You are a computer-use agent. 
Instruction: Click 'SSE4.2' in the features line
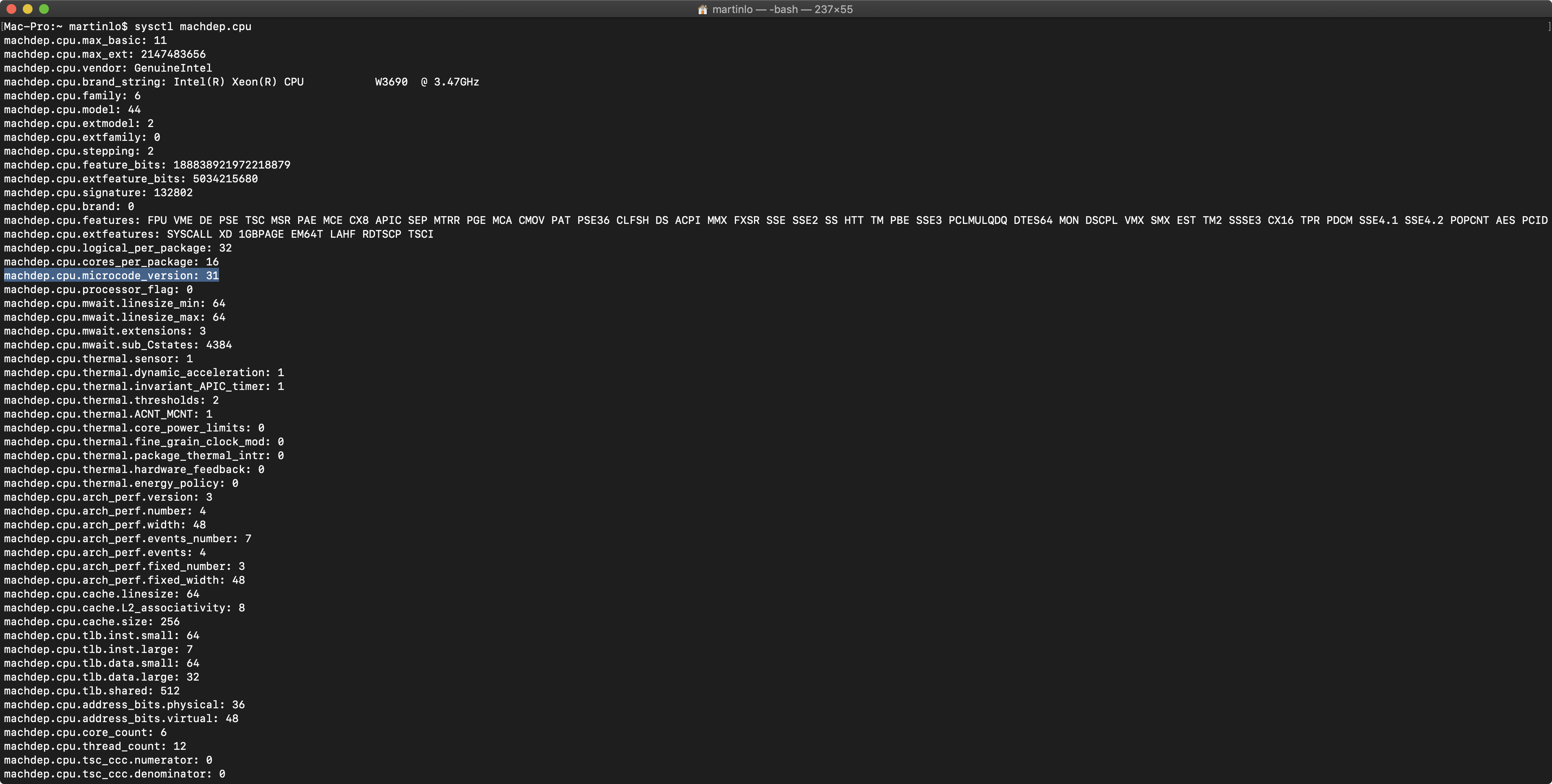(1424, 220)
